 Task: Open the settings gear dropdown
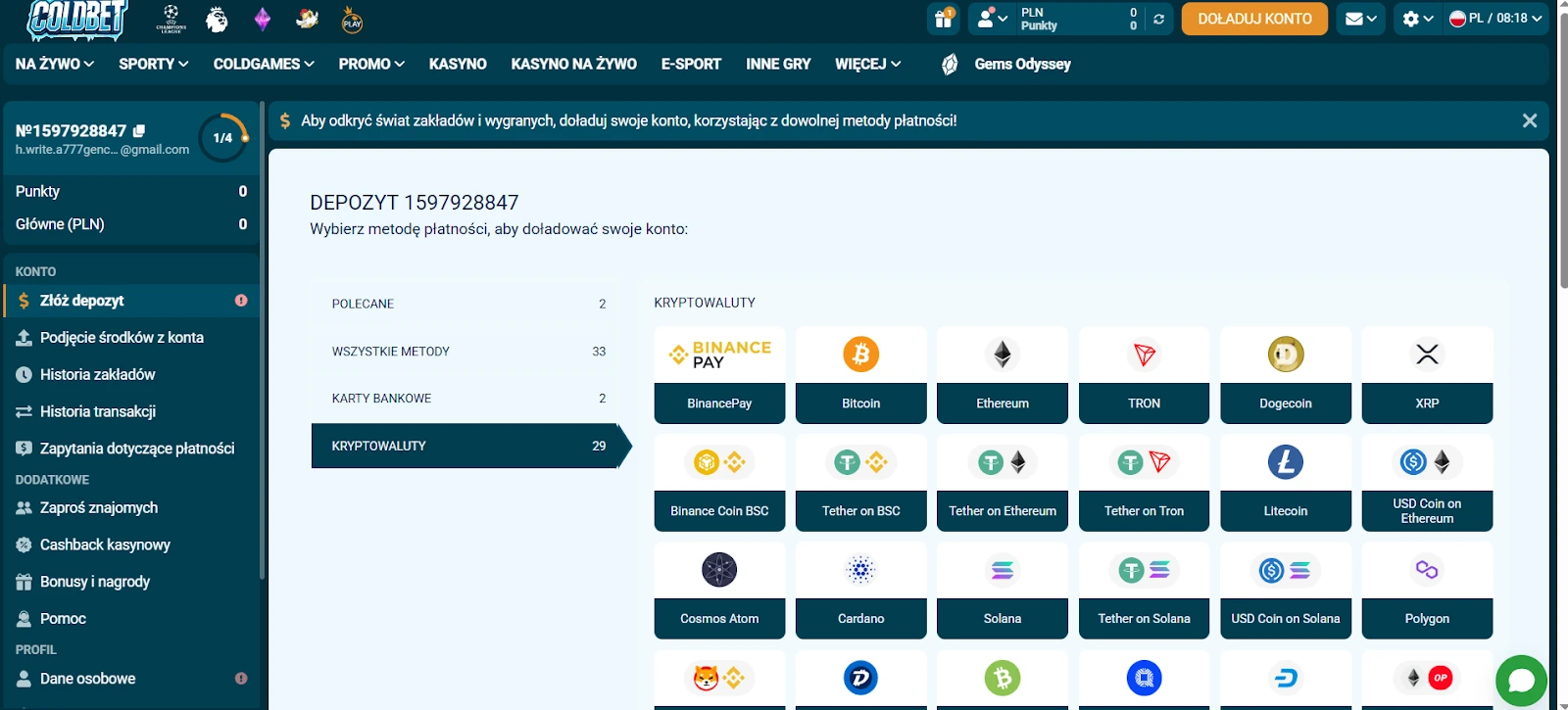click(1417, 19)
